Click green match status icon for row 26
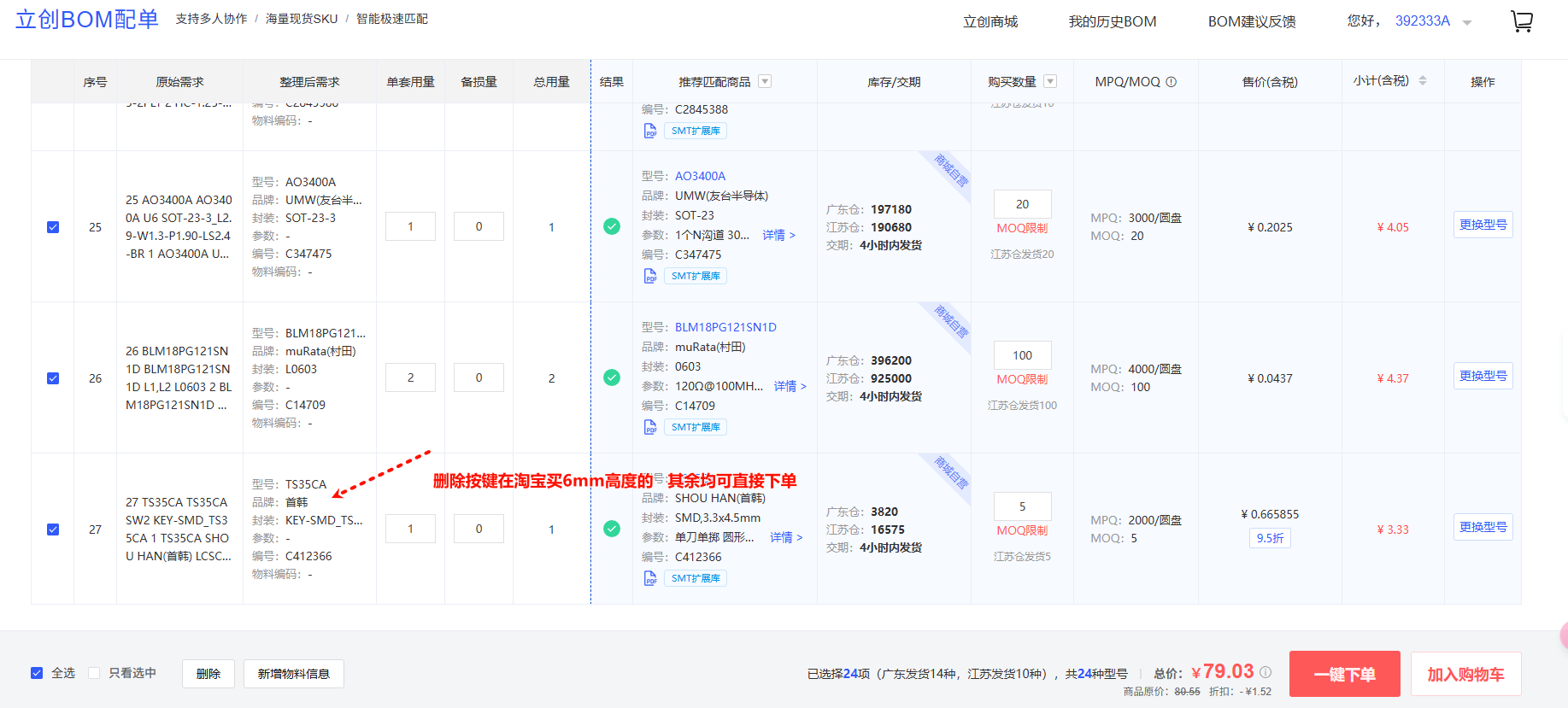 point(612,377)
